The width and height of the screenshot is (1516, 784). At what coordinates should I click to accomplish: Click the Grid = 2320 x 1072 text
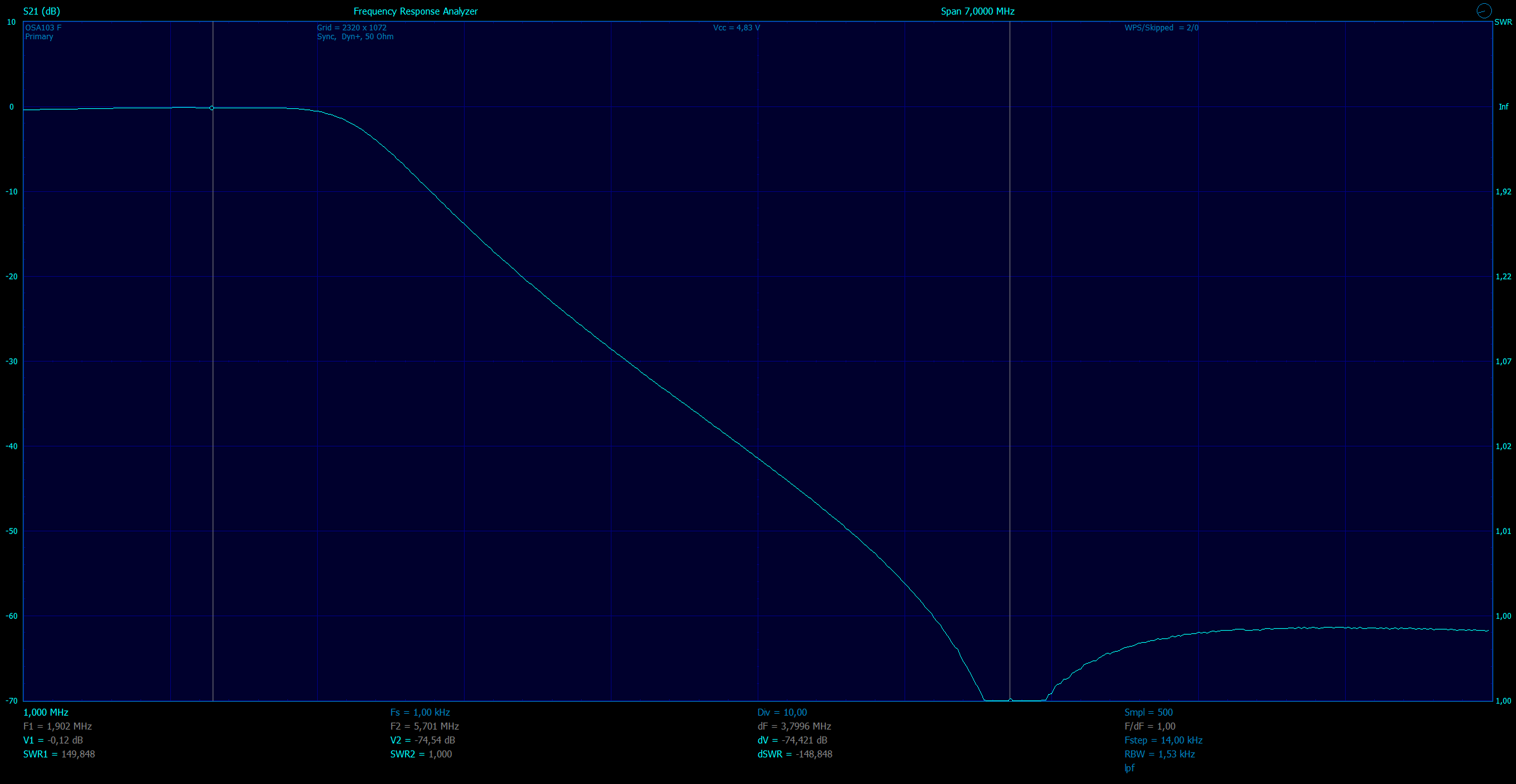point(351,28)
